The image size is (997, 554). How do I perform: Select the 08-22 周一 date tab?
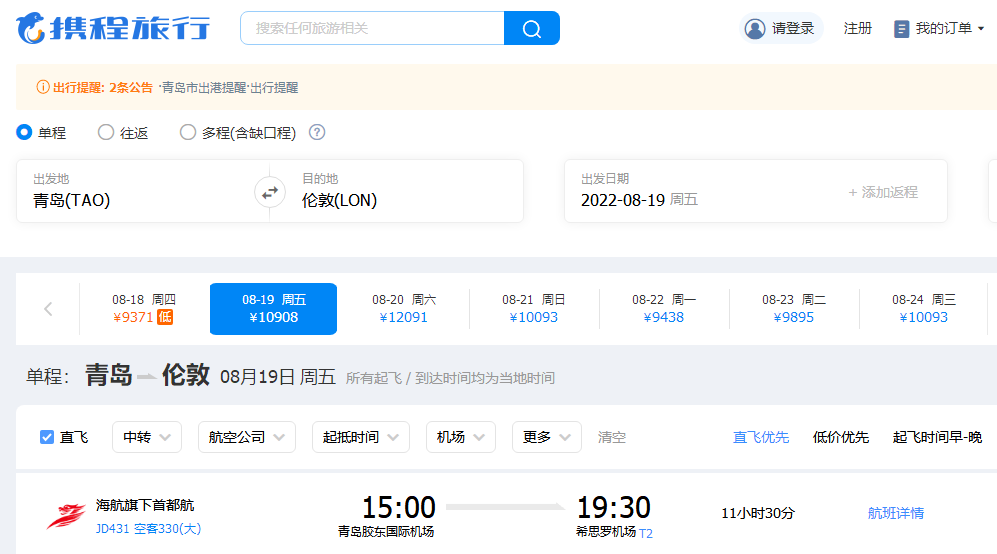pyautogui.click(x=664, y=308)
